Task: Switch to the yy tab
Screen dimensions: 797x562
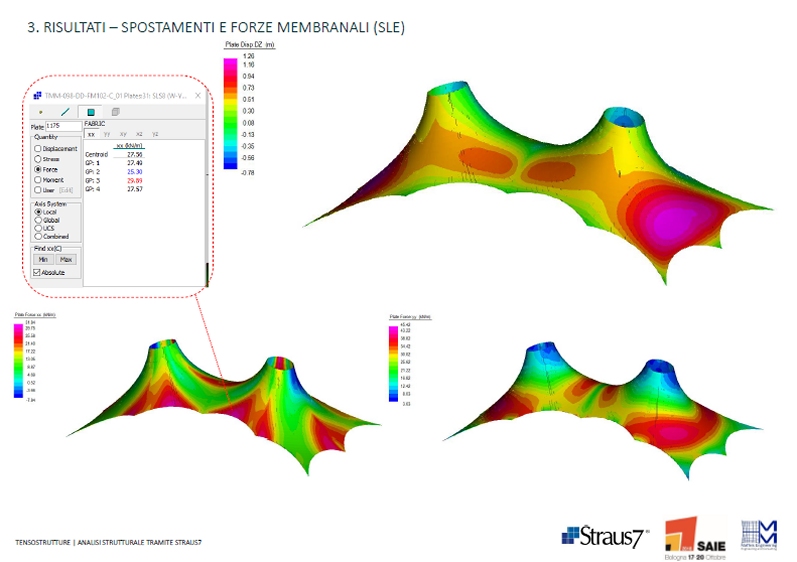Action: (x=107, y=134)
